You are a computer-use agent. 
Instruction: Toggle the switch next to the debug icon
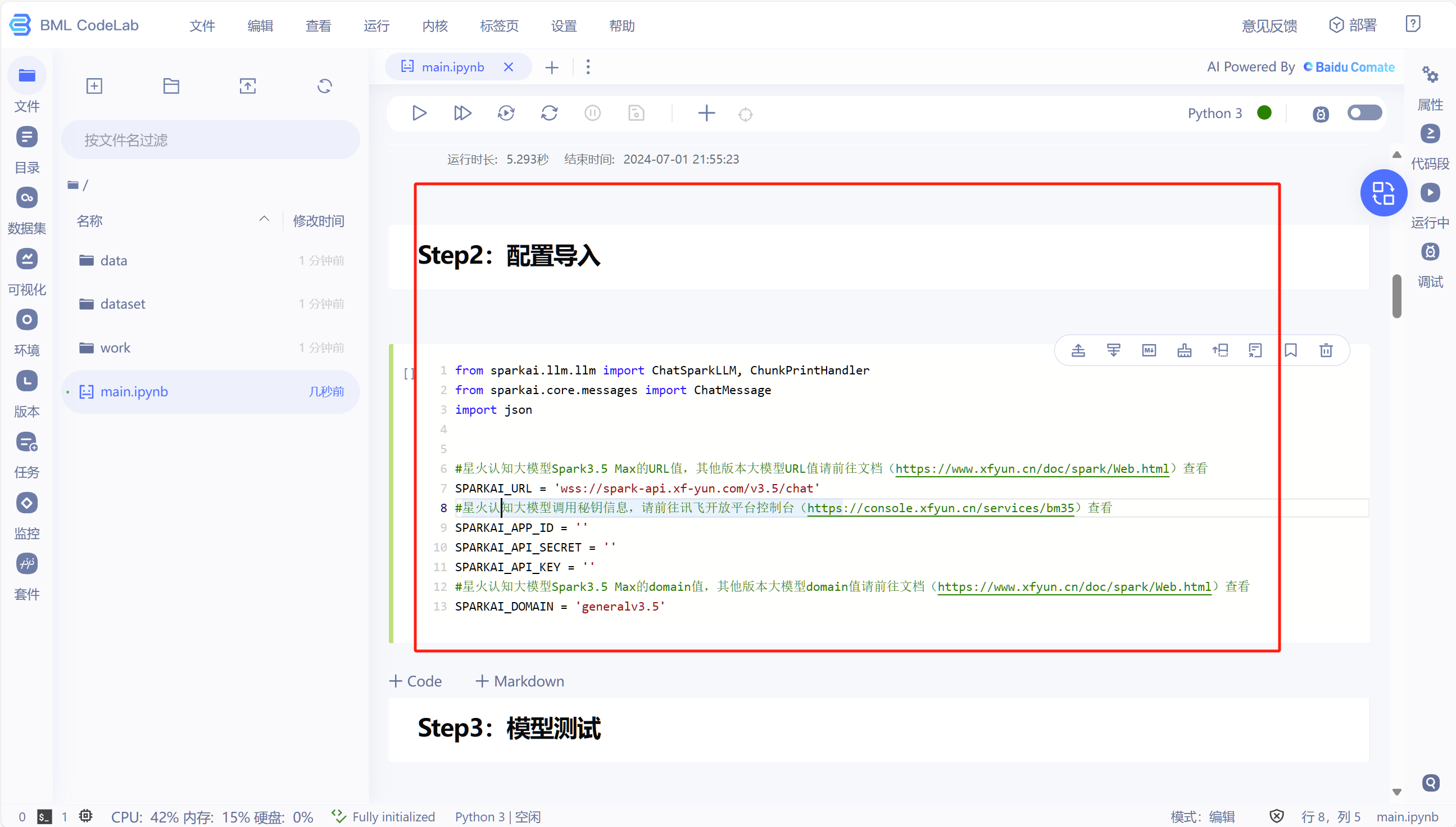click(1364, 113)
